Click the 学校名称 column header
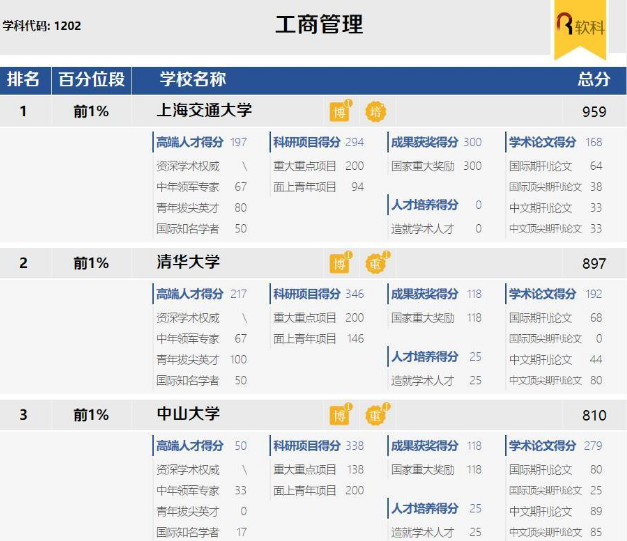Screen dimensions: 627x541 coord(193,79)
